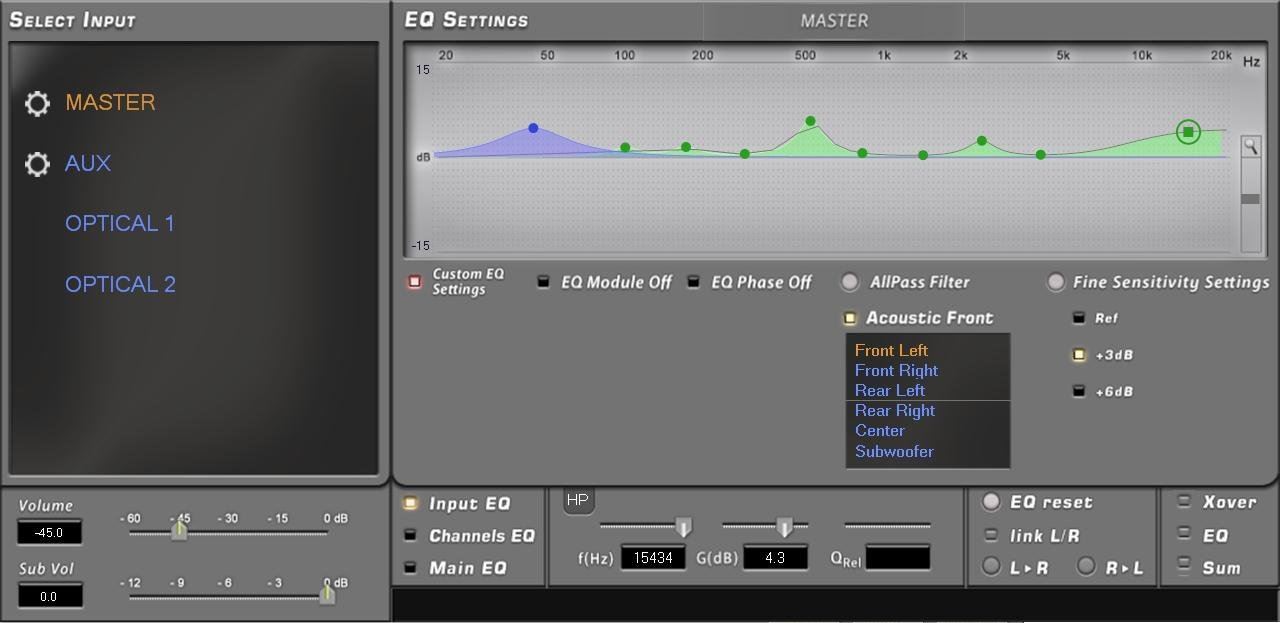1280x623 pixels.
Task: Choose Subwoofer in the channel list
Action: tap(894, 451)
